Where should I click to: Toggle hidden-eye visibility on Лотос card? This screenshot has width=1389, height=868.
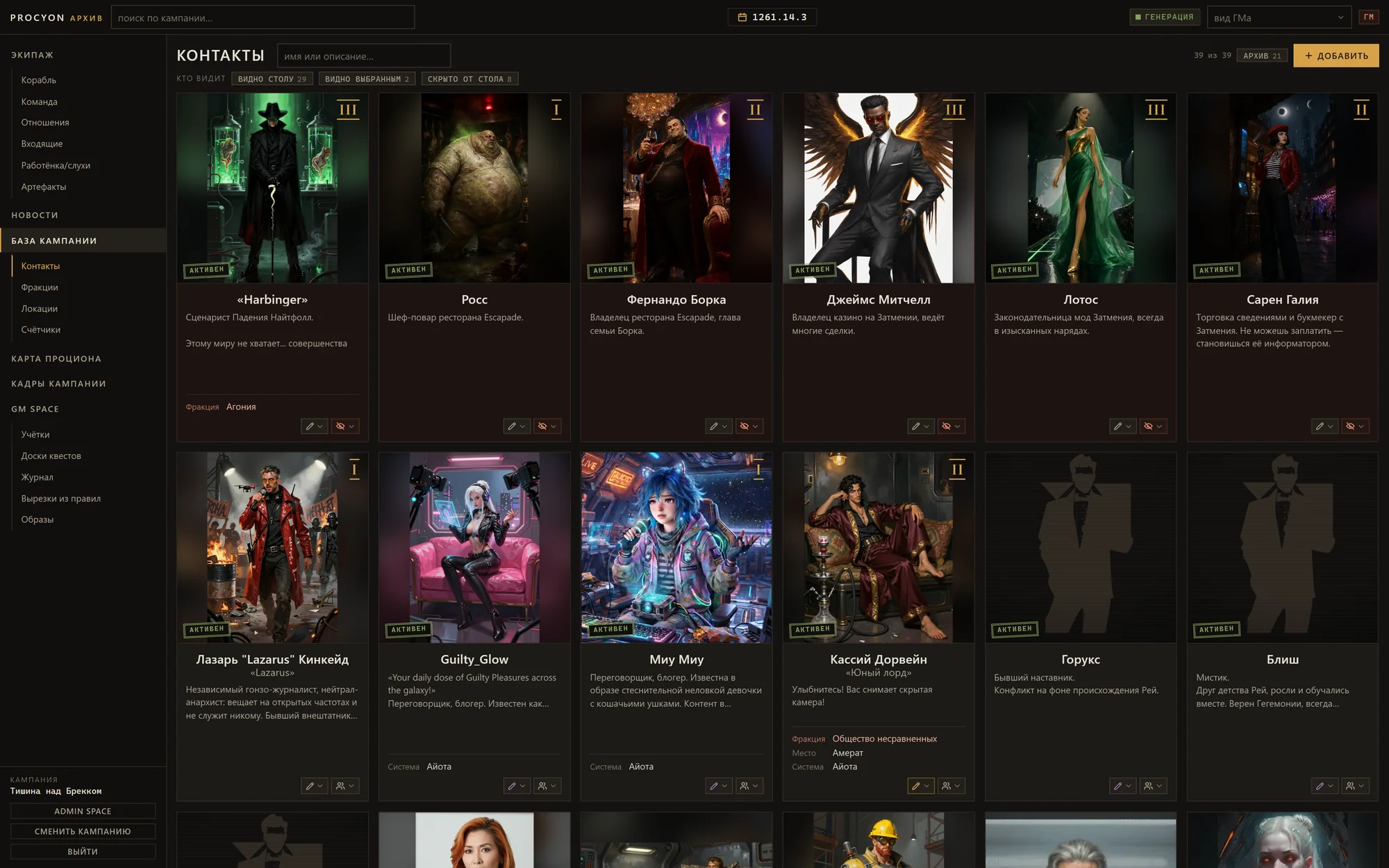point(1154,426)
